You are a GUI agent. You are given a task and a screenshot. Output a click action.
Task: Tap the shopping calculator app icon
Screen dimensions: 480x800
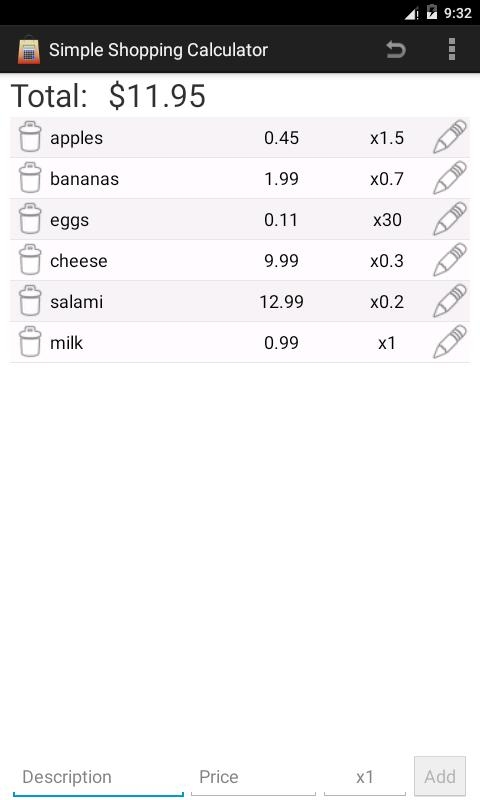tap(29, 49)
